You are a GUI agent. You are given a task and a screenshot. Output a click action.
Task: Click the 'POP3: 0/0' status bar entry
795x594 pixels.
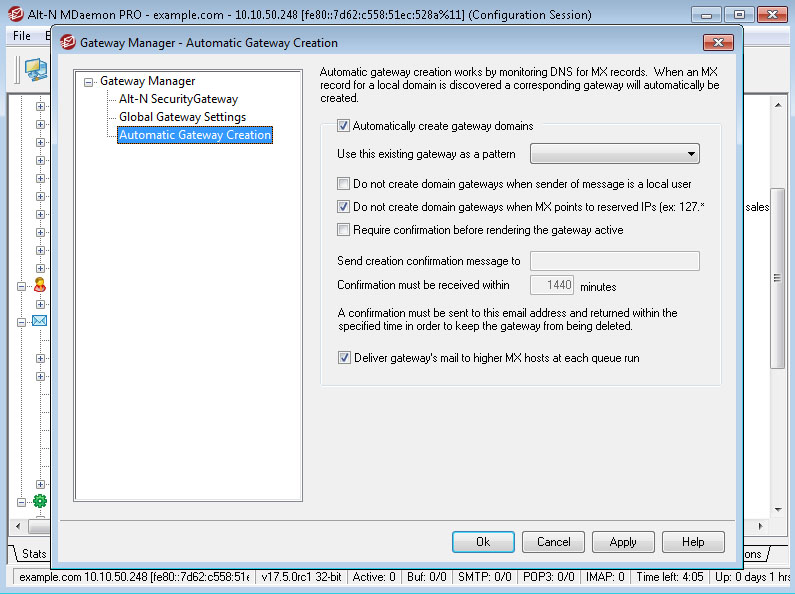pyautogui.click(x=549, y=577)
